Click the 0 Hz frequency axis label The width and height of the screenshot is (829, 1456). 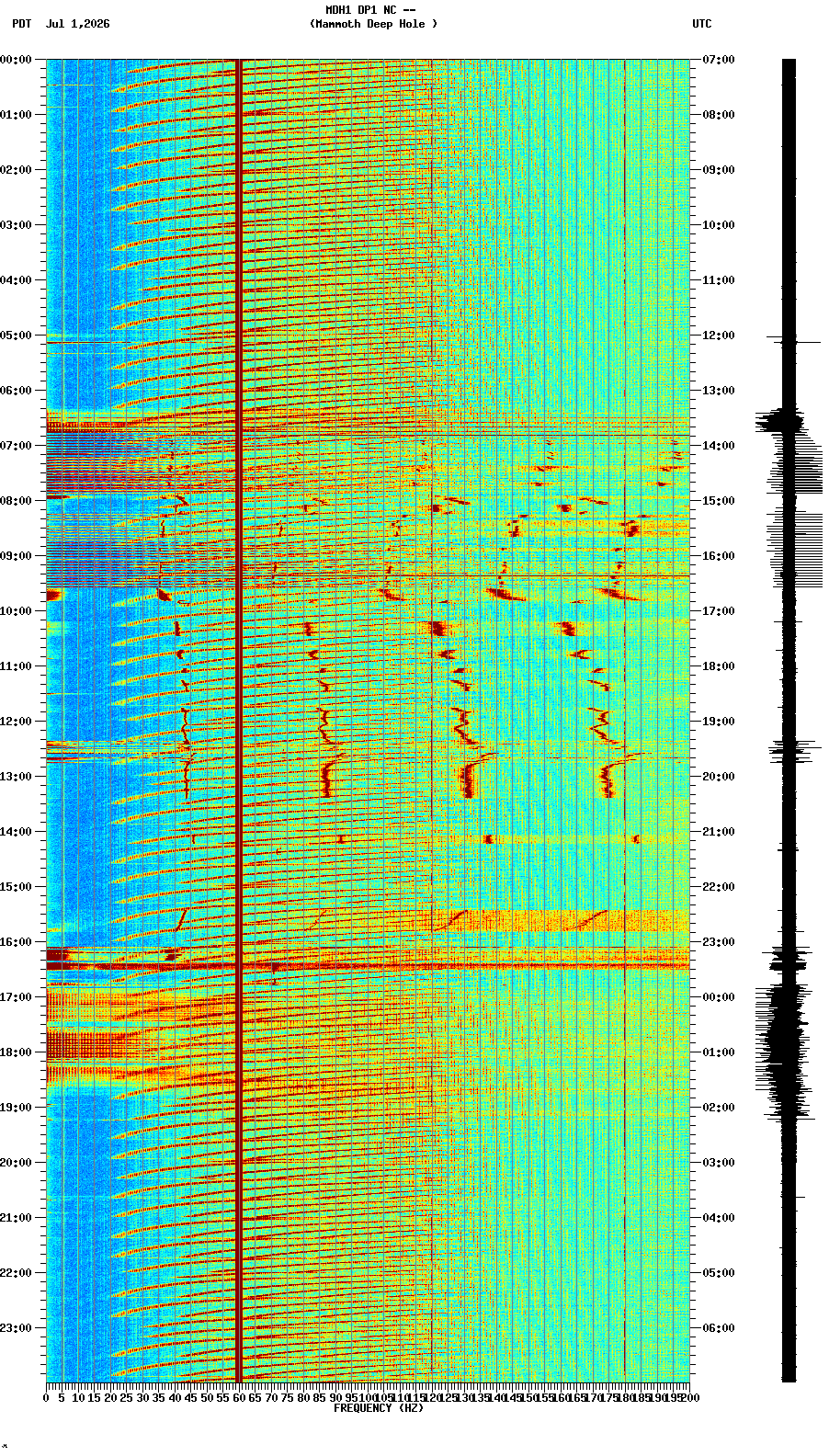(46, 1397)
